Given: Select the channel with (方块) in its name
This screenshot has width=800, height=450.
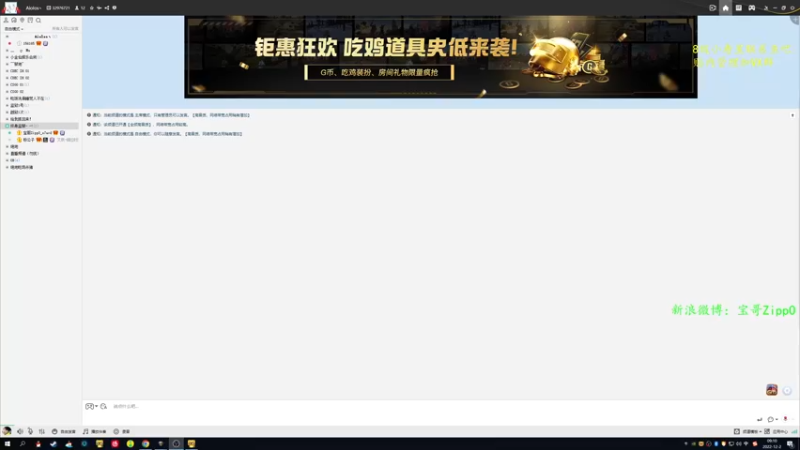Looking at the screenshot, I should pyautogui.click(x=24, y=153).
